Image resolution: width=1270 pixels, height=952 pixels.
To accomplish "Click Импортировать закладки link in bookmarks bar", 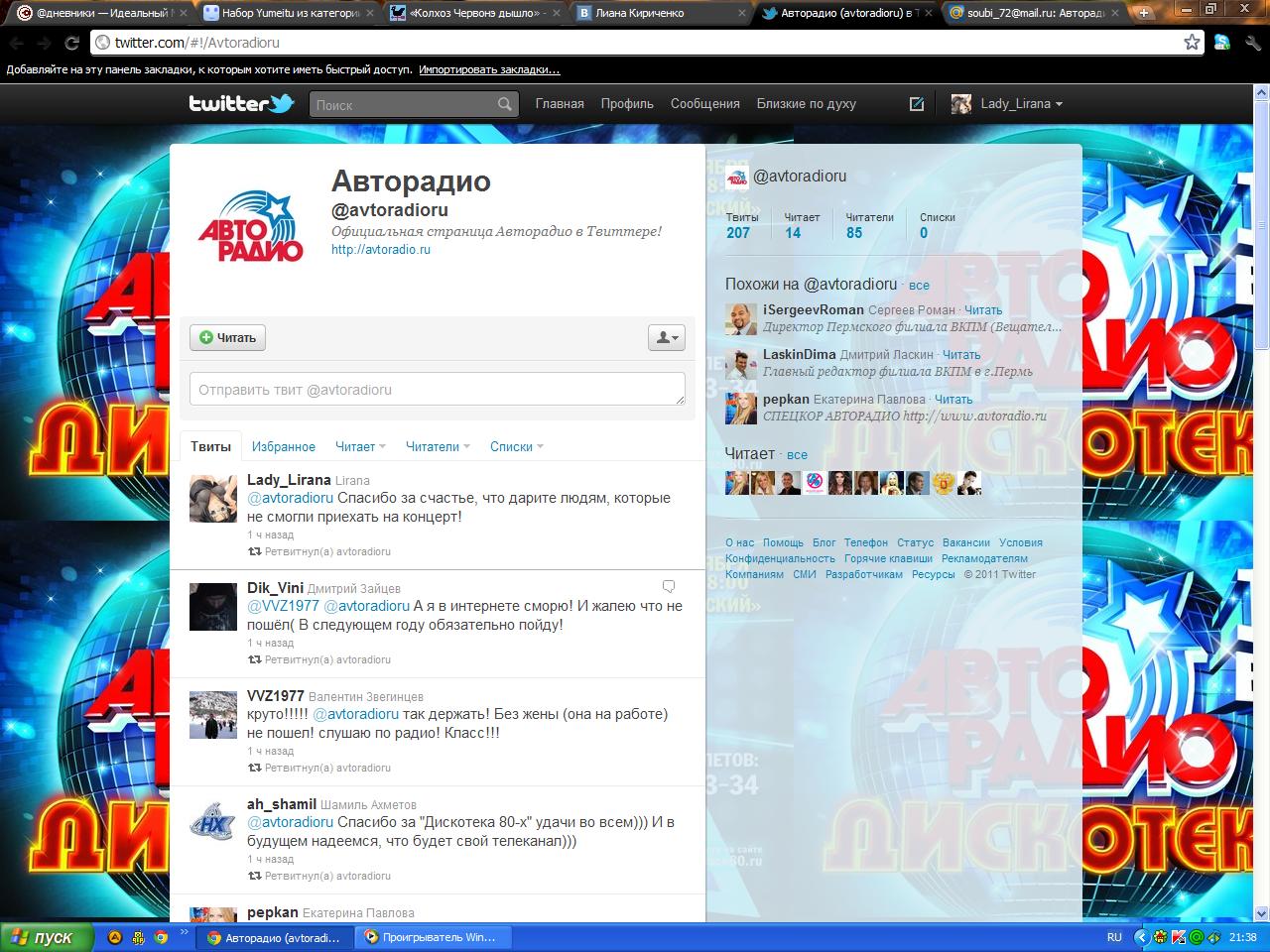I will click(489, 70).
